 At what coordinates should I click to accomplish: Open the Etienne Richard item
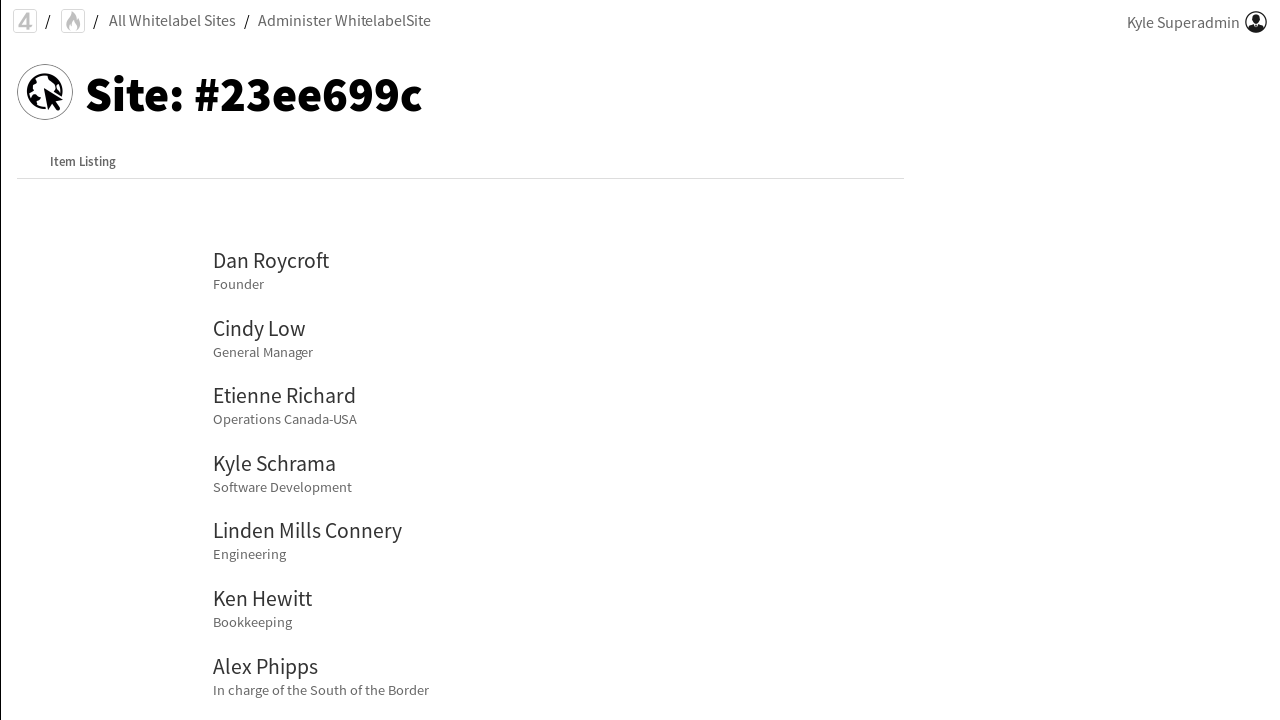(284, 396)
